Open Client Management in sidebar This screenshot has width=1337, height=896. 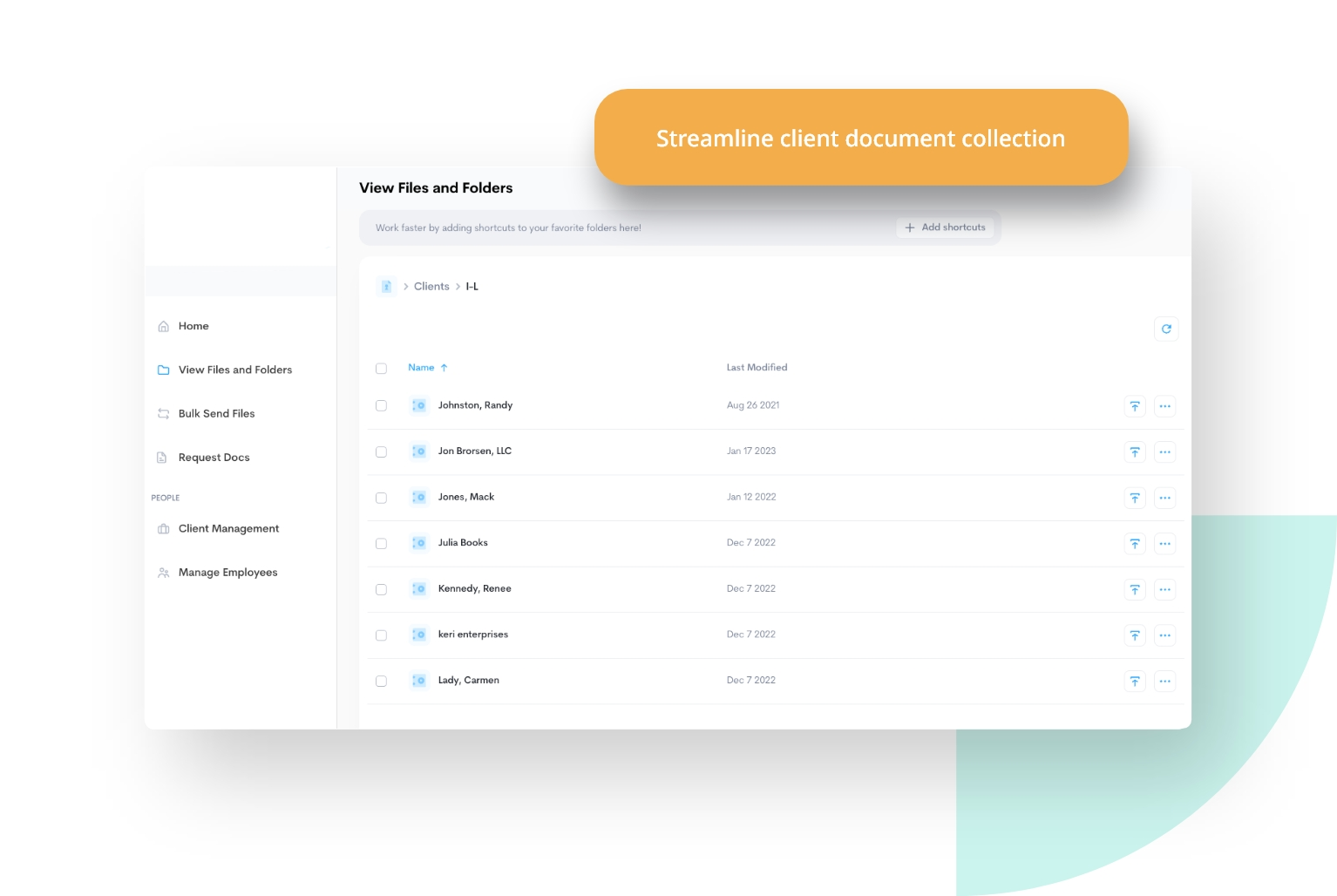[x=228, y=529]
